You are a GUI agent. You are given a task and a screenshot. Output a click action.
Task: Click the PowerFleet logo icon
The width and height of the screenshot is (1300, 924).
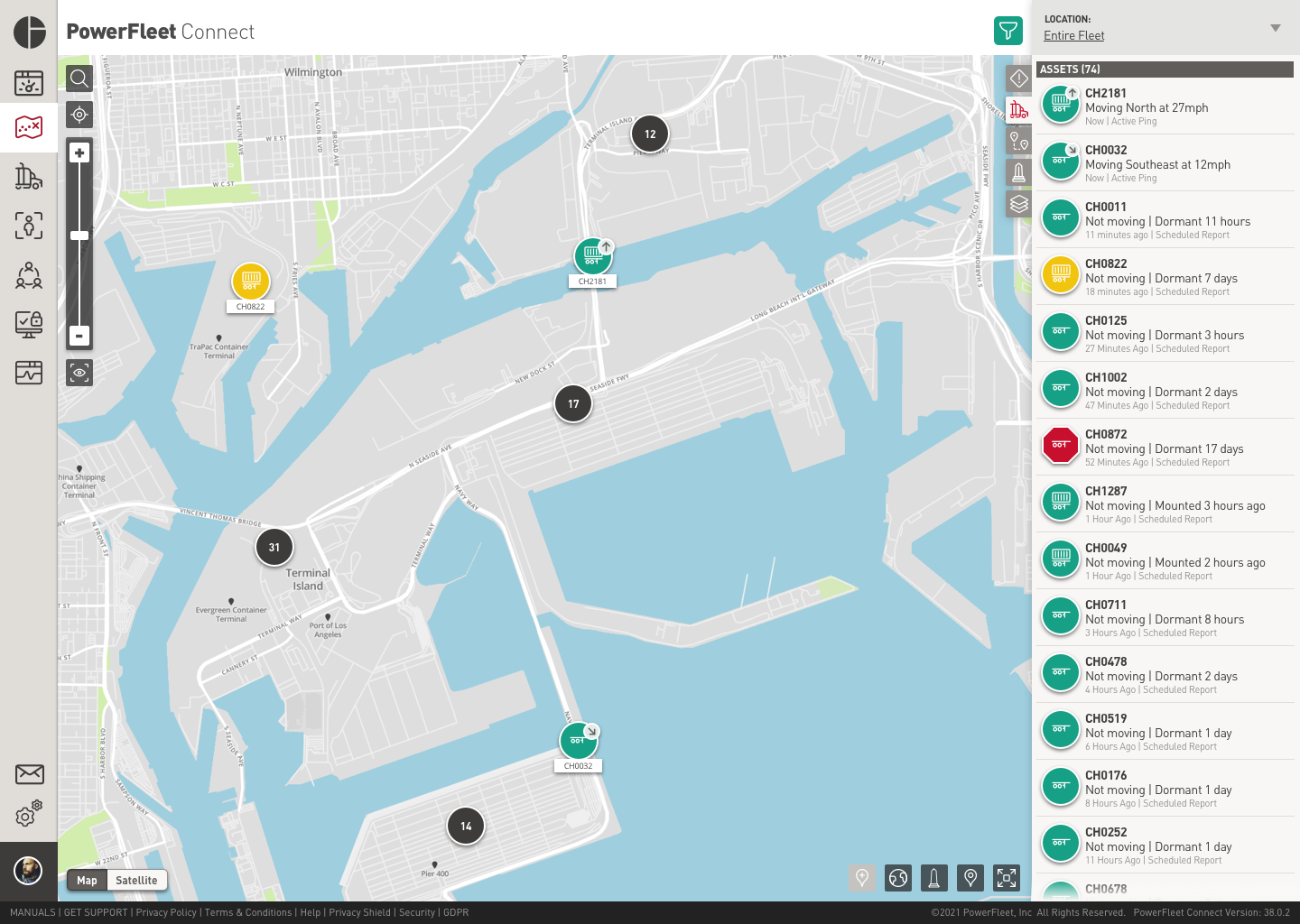pyautogui.click(x=30, y=32)
